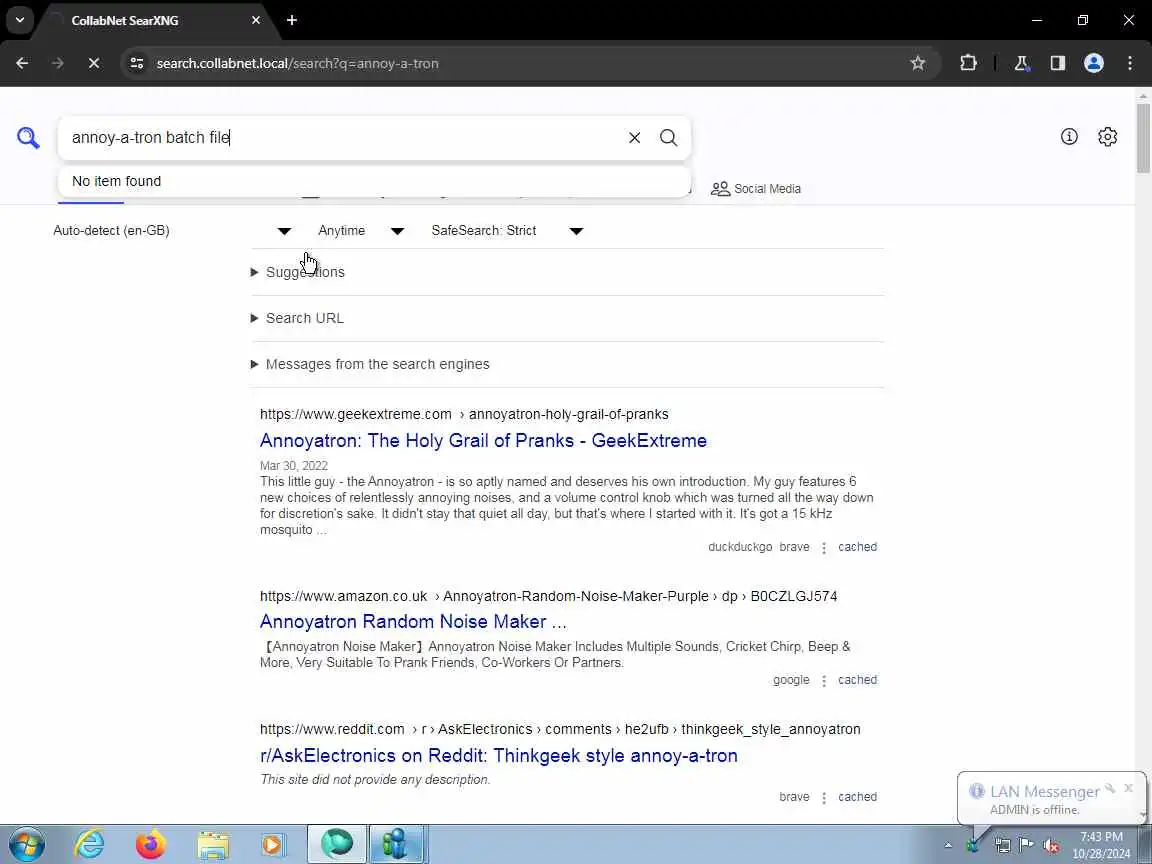1152x864 pixels.
Task: Click the amazon.co.uk result URL
Action: click(x=549, y=597)
